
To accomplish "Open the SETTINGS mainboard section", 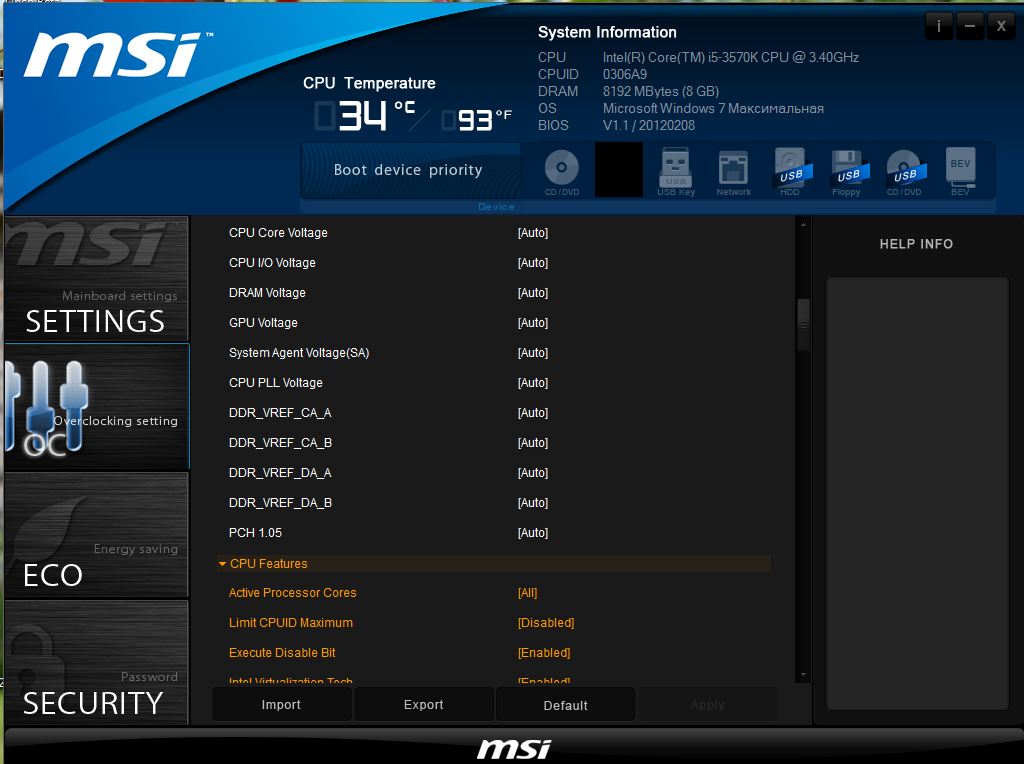I will tap(96, 279).
